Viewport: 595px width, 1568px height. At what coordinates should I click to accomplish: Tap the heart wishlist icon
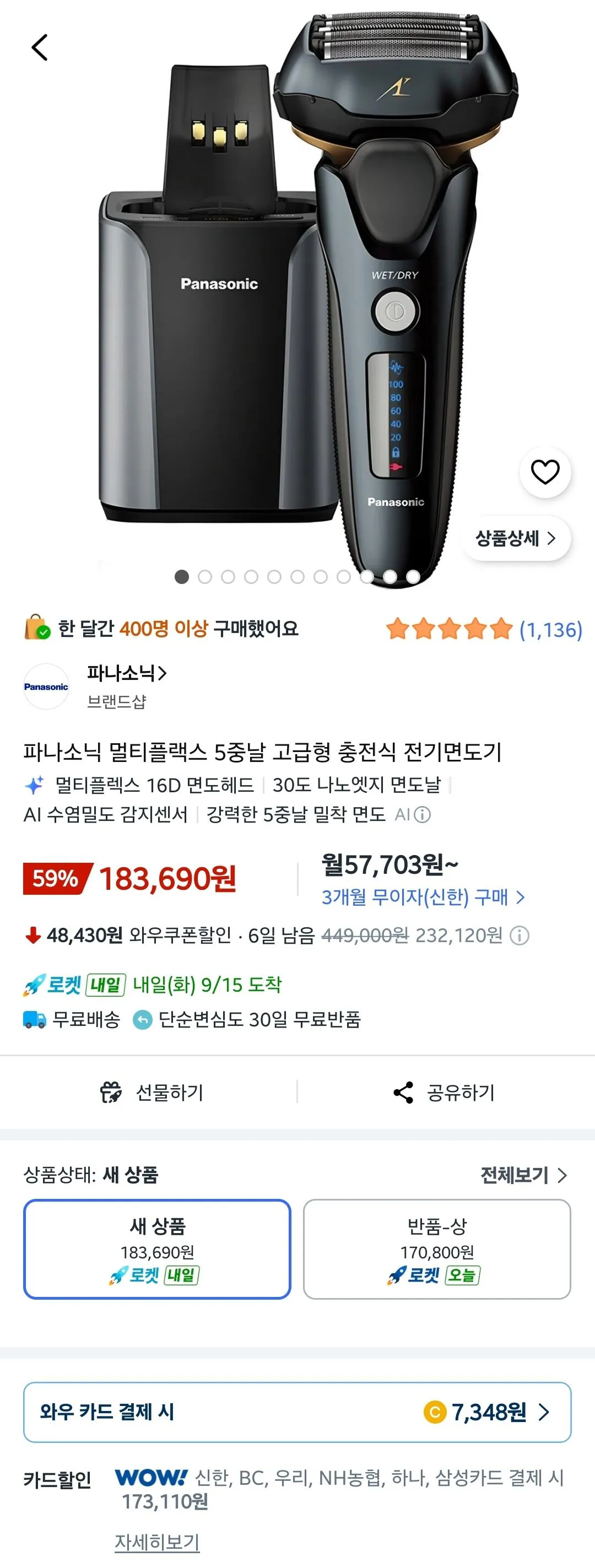point(544,472)
